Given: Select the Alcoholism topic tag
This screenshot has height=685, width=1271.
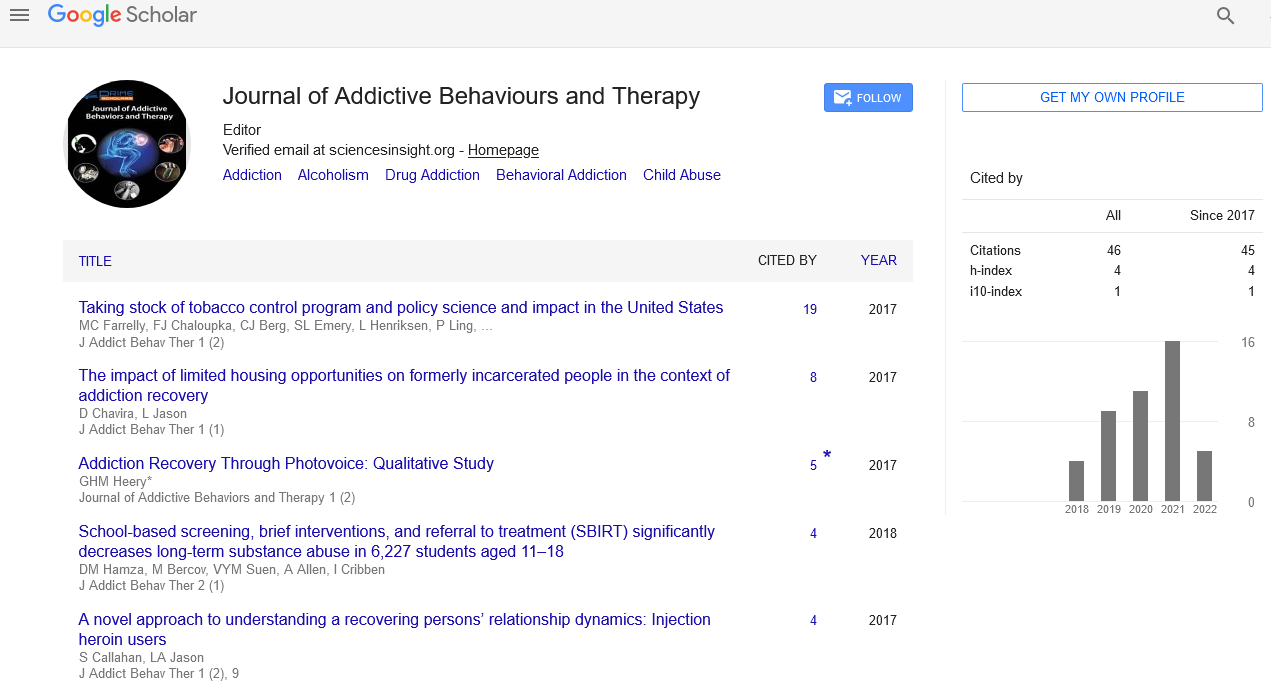Looking at the screenshot, I should [333, 175].
